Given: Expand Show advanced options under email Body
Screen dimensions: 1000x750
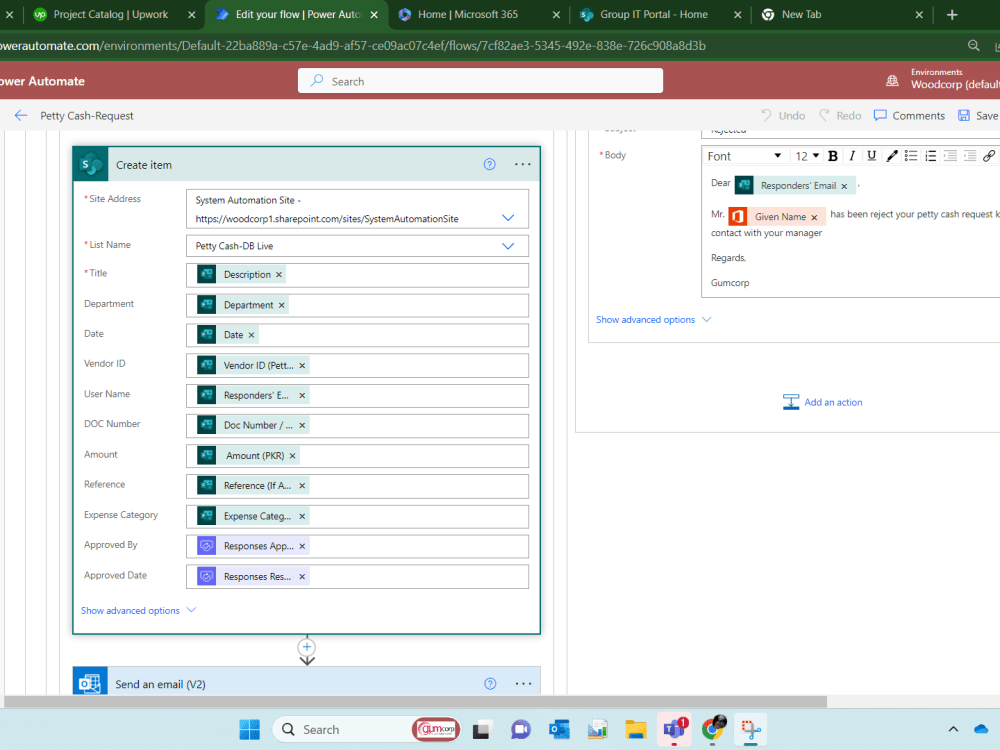Looking at the screenshot, I should (654, 320).
